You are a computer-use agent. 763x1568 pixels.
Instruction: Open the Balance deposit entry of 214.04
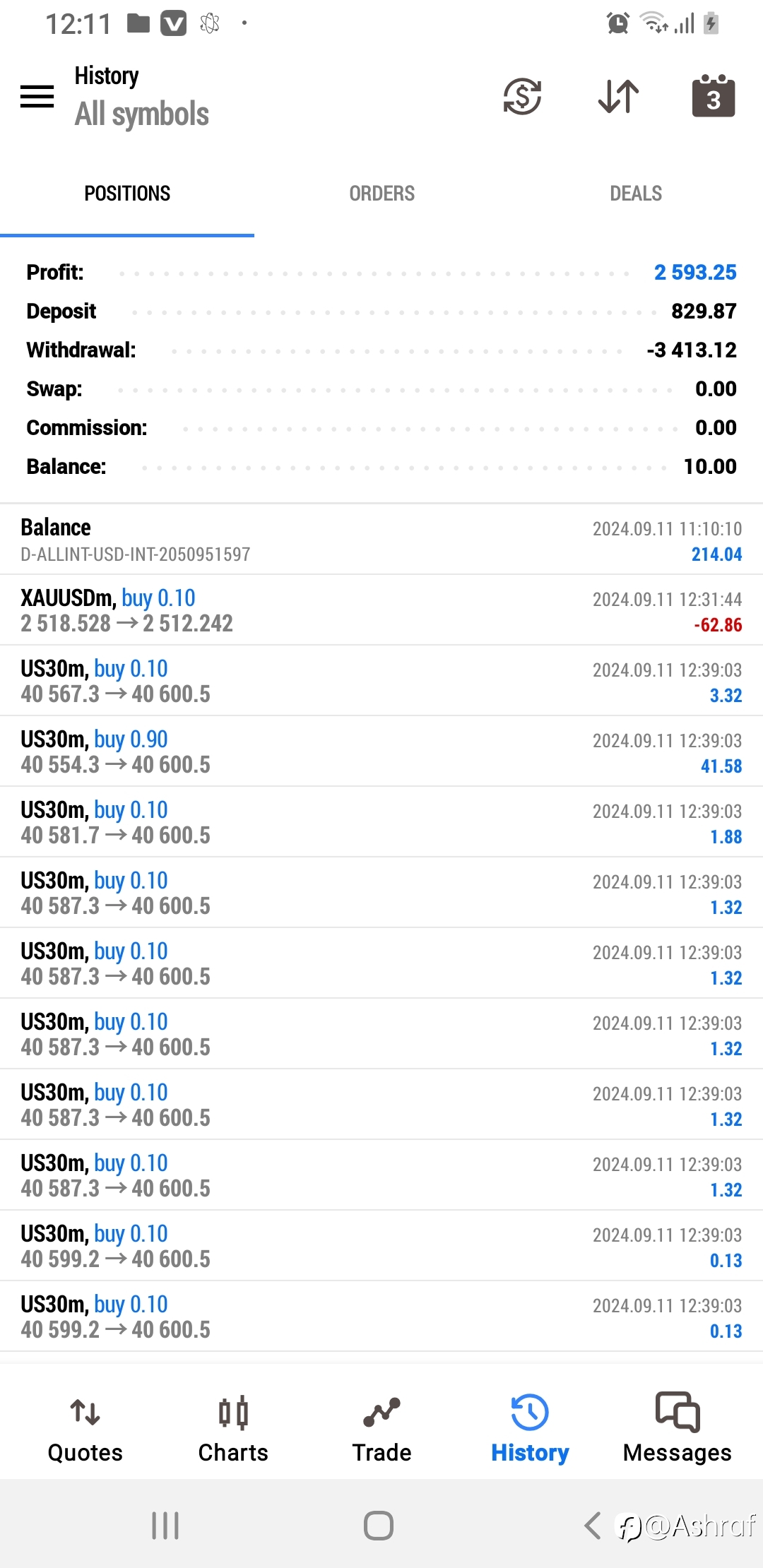[381, 540]
